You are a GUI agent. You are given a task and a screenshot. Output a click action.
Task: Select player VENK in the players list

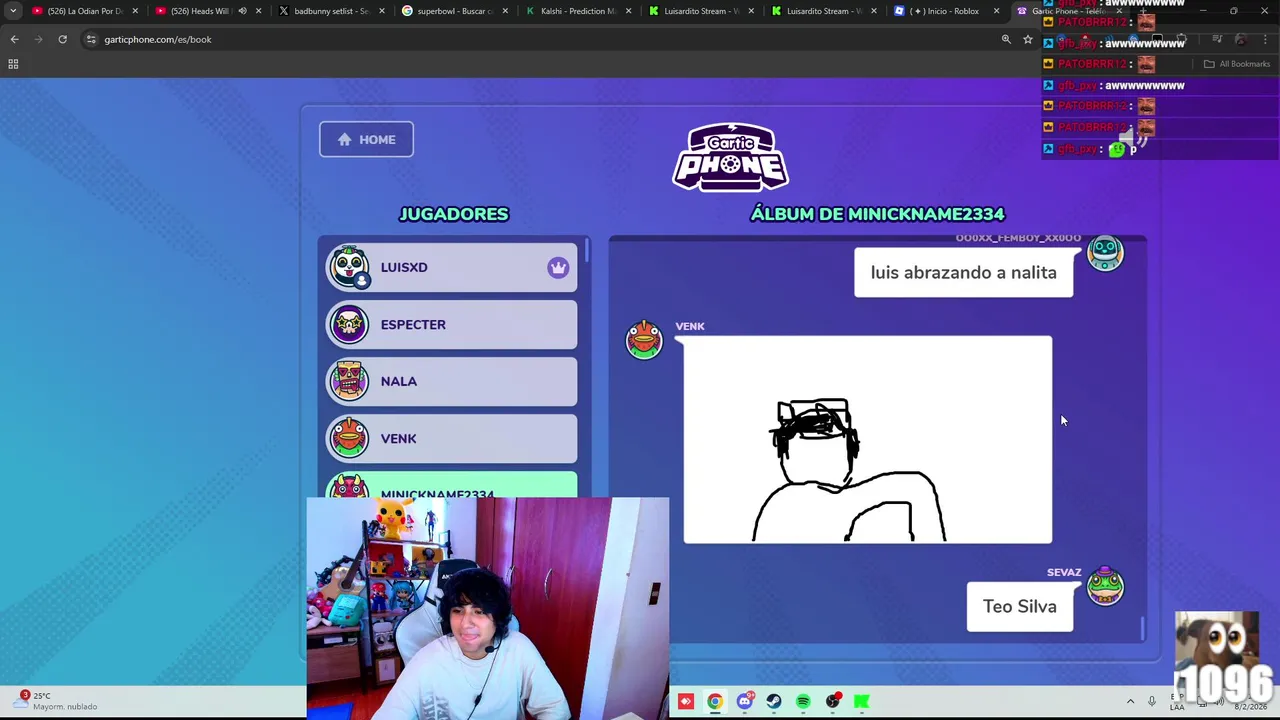point(452,438)
